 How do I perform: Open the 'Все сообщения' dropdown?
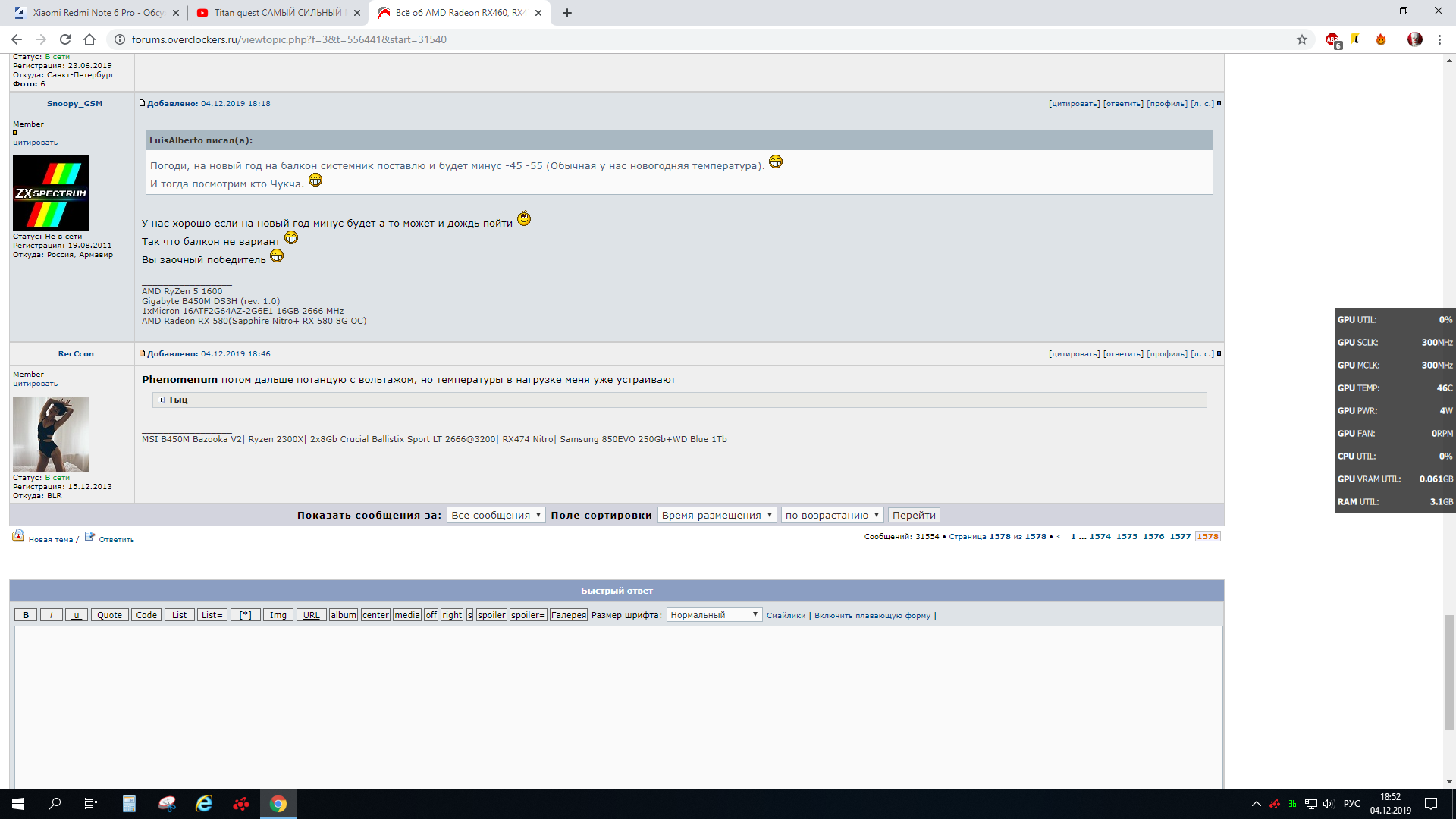[x=496, y=515]
